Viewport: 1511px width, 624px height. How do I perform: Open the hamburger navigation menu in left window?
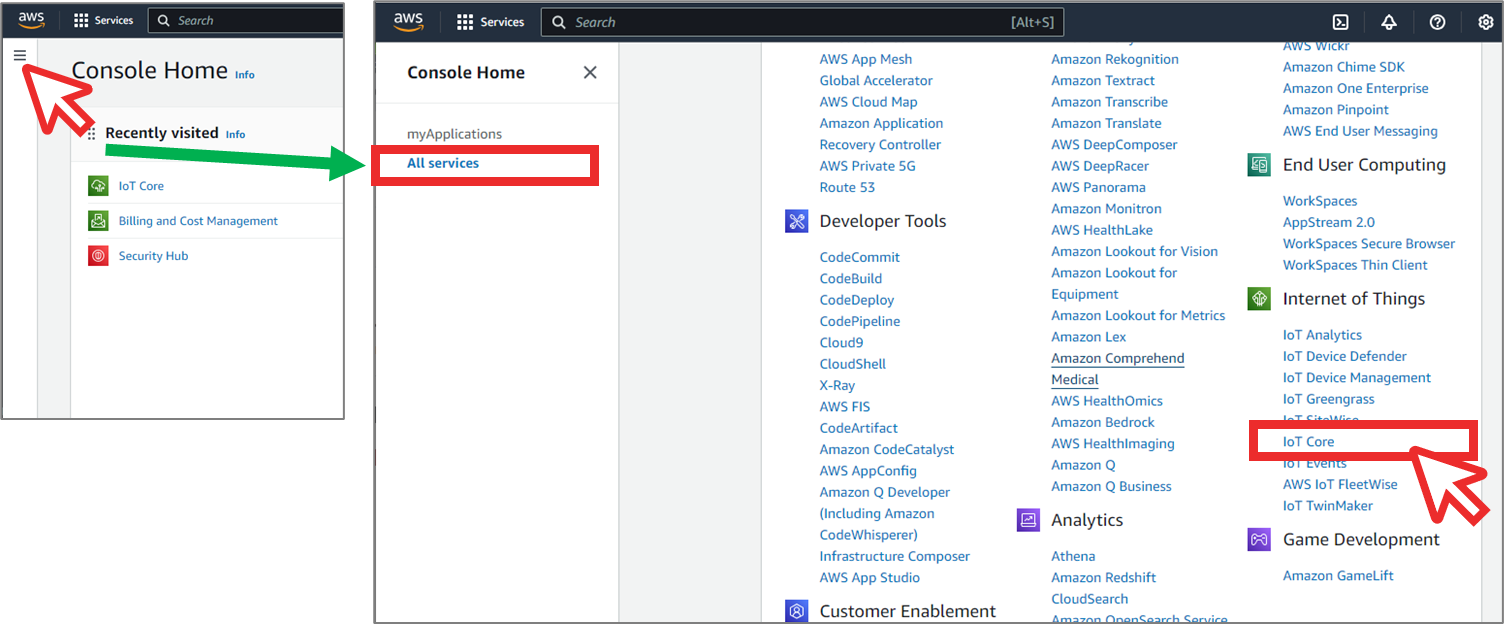pos(20,55)
